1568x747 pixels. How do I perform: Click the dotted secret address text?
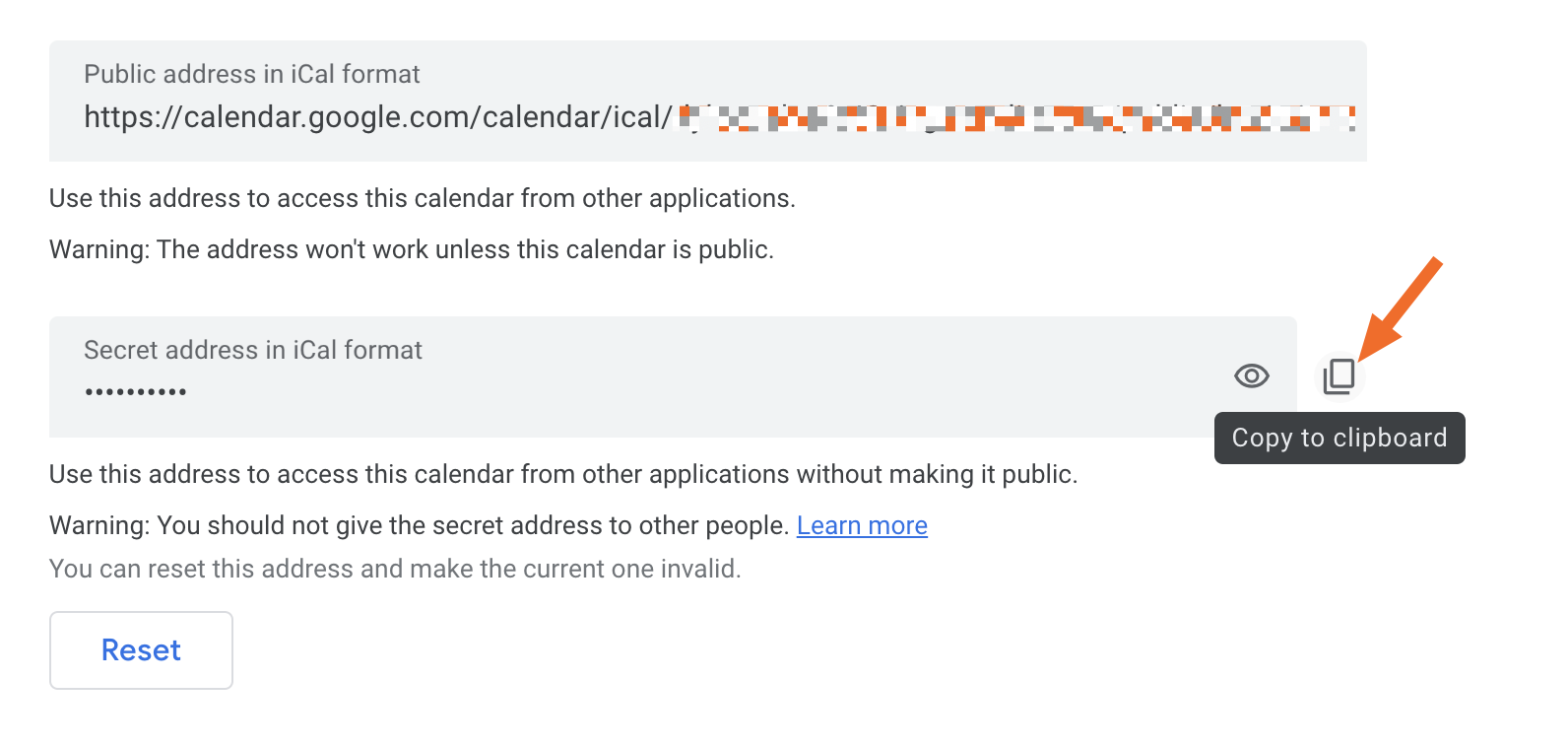[135, 390]
